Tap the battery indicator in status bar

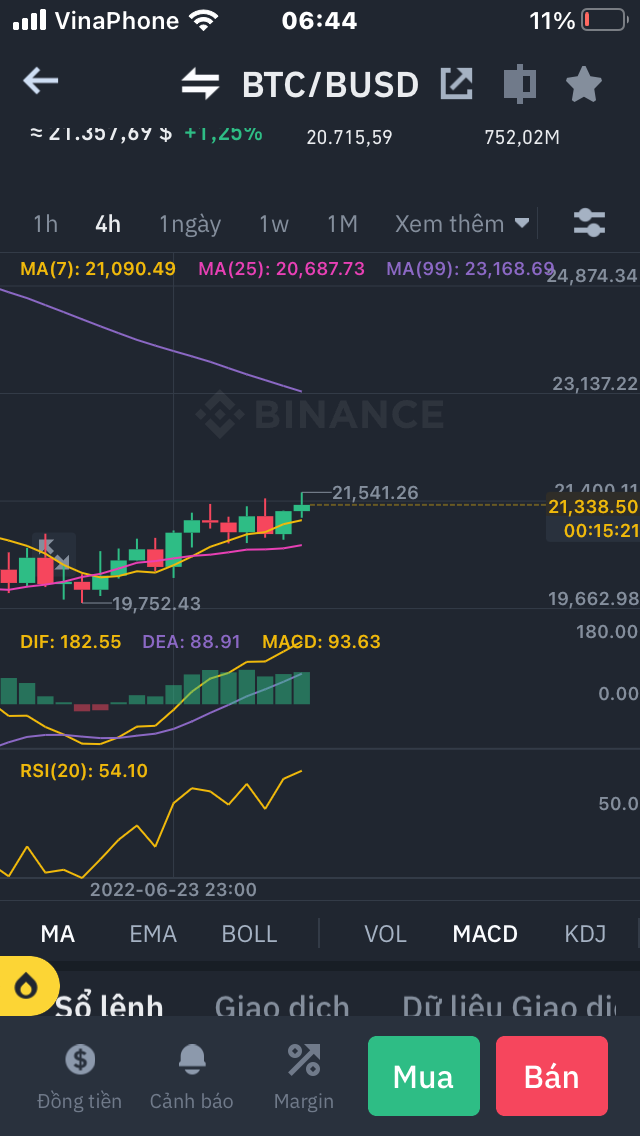pos(604,20)
